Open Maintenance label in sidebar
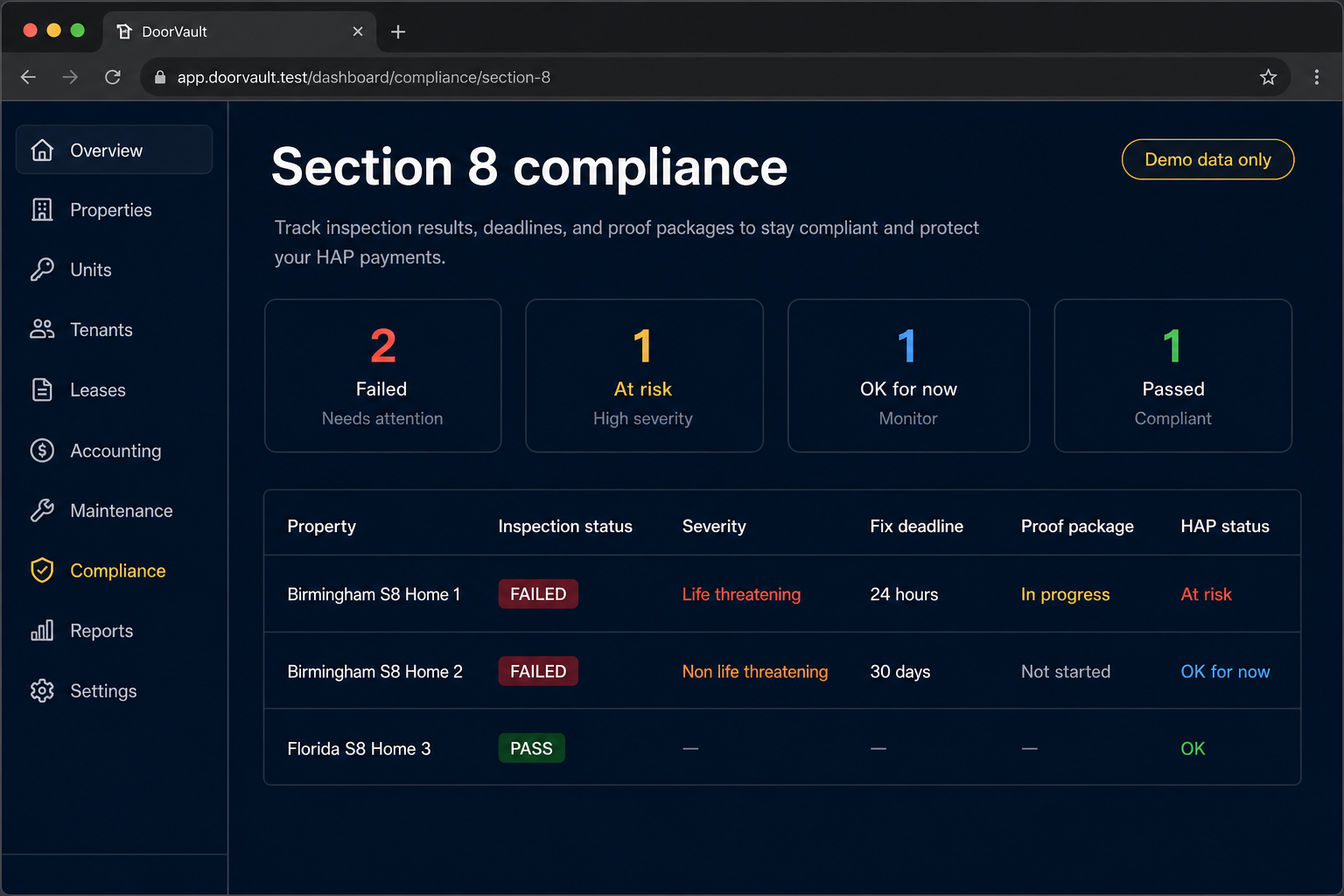 [x=122, y=510]
